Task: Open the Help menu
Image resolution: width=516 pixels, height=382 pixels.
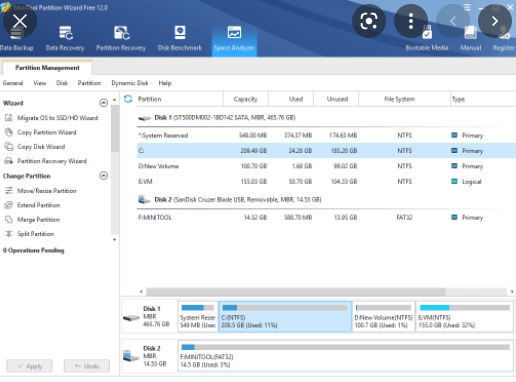Action: tap(165, 83)
